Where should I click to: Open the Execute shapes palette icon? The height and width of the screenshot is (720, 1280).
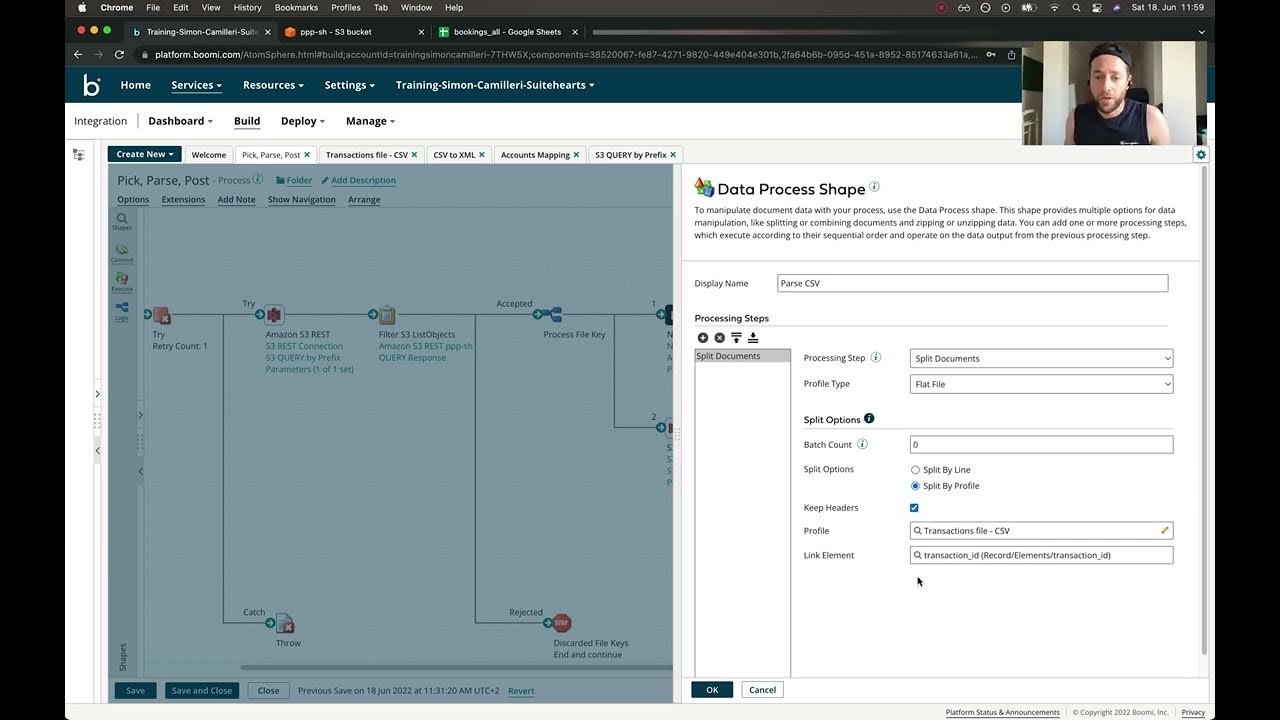[122, 281]
